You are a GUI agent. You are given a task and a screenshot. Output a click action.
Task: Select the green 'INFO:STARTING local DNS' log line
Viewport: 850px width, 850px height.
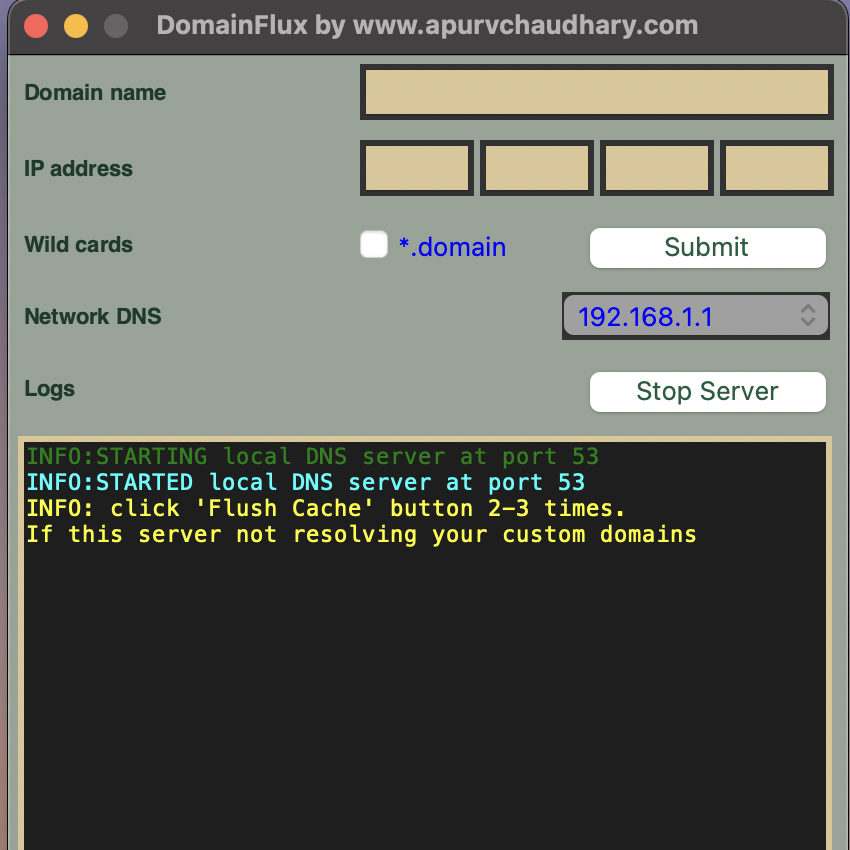click(312, 457)
